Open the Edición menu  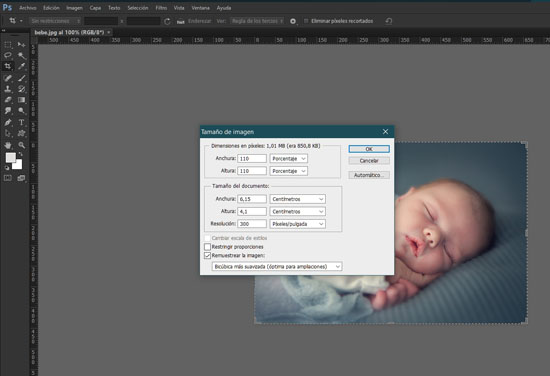point(51,8)
